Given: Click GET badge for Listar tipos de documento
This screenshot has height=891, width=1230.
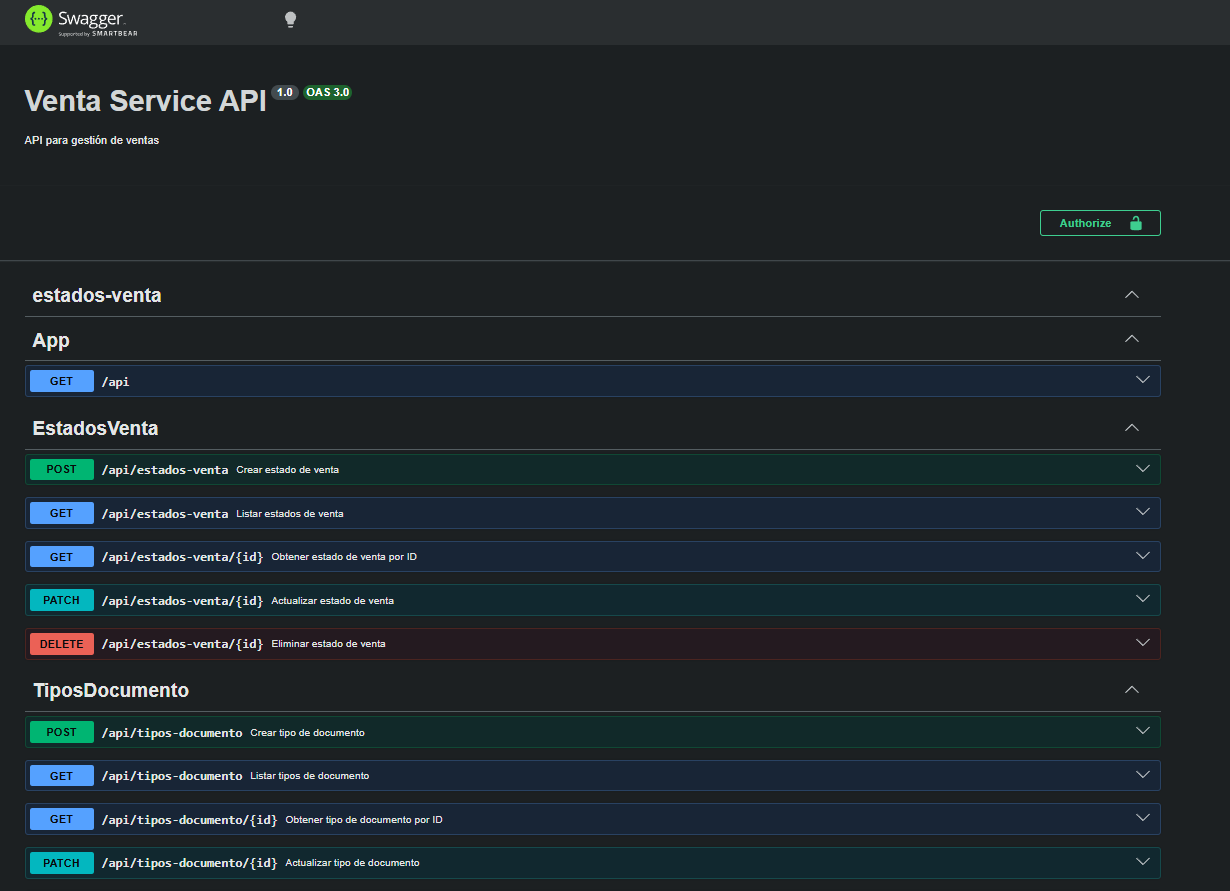Looking at the screenshot, I should click(x=62, y=776).
